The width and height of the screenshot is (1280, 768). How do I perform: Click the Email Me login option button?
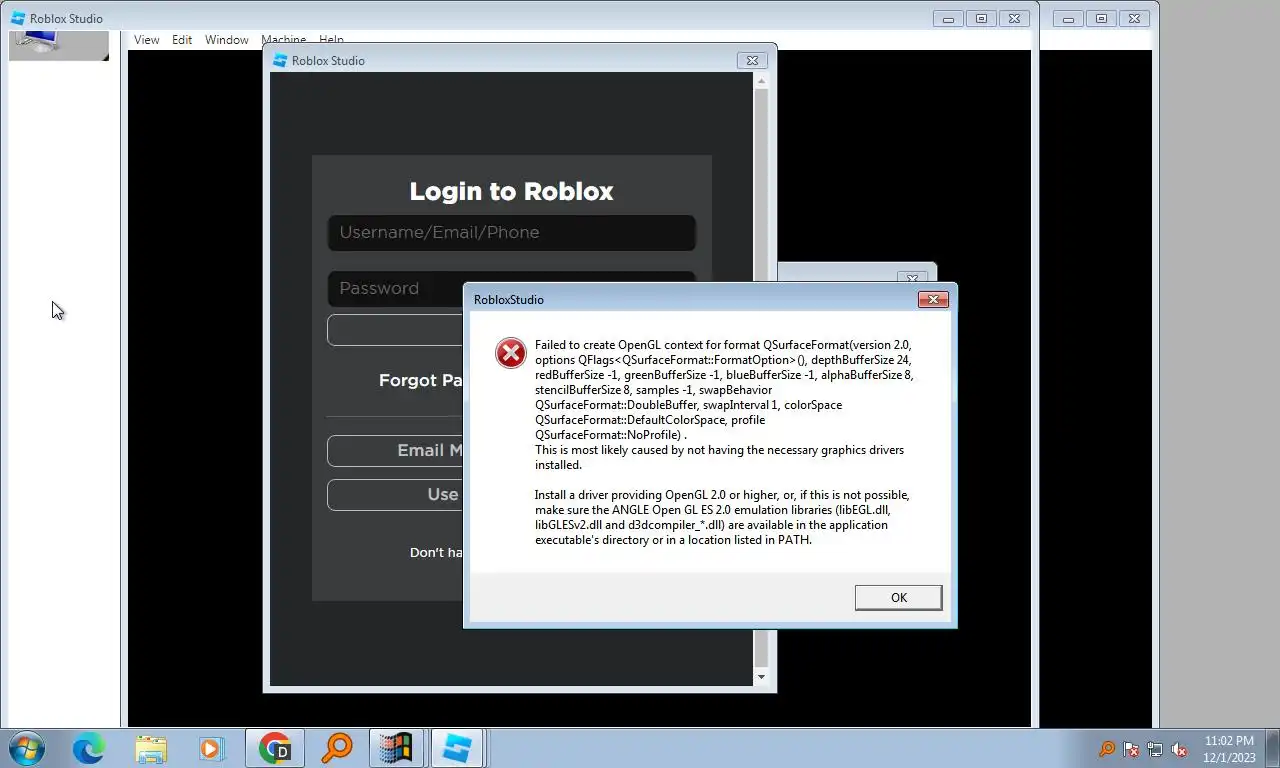click(x=395, y=450)
